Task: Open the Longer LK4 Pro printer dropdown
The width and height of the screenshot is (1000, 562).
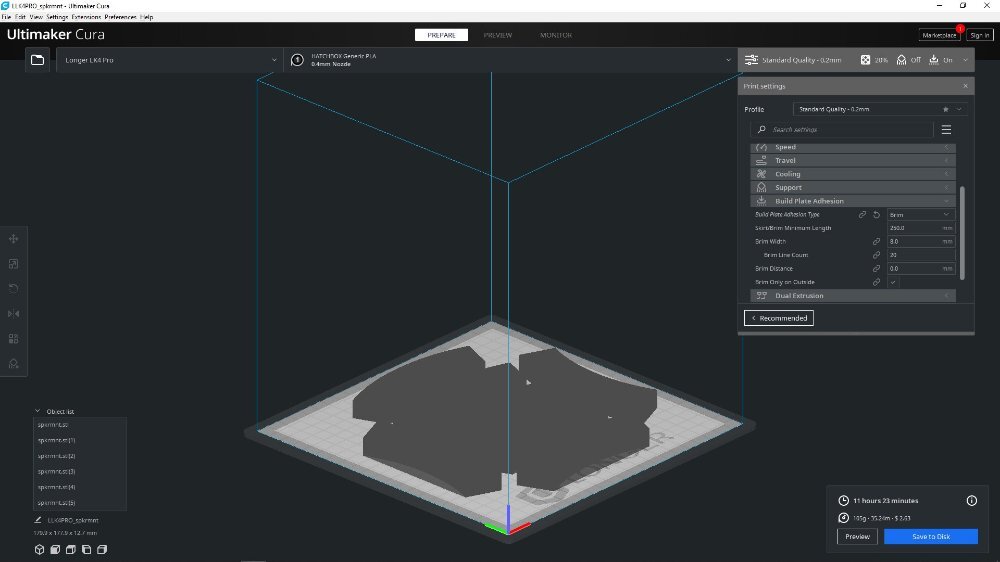Action: click(170, 60)
